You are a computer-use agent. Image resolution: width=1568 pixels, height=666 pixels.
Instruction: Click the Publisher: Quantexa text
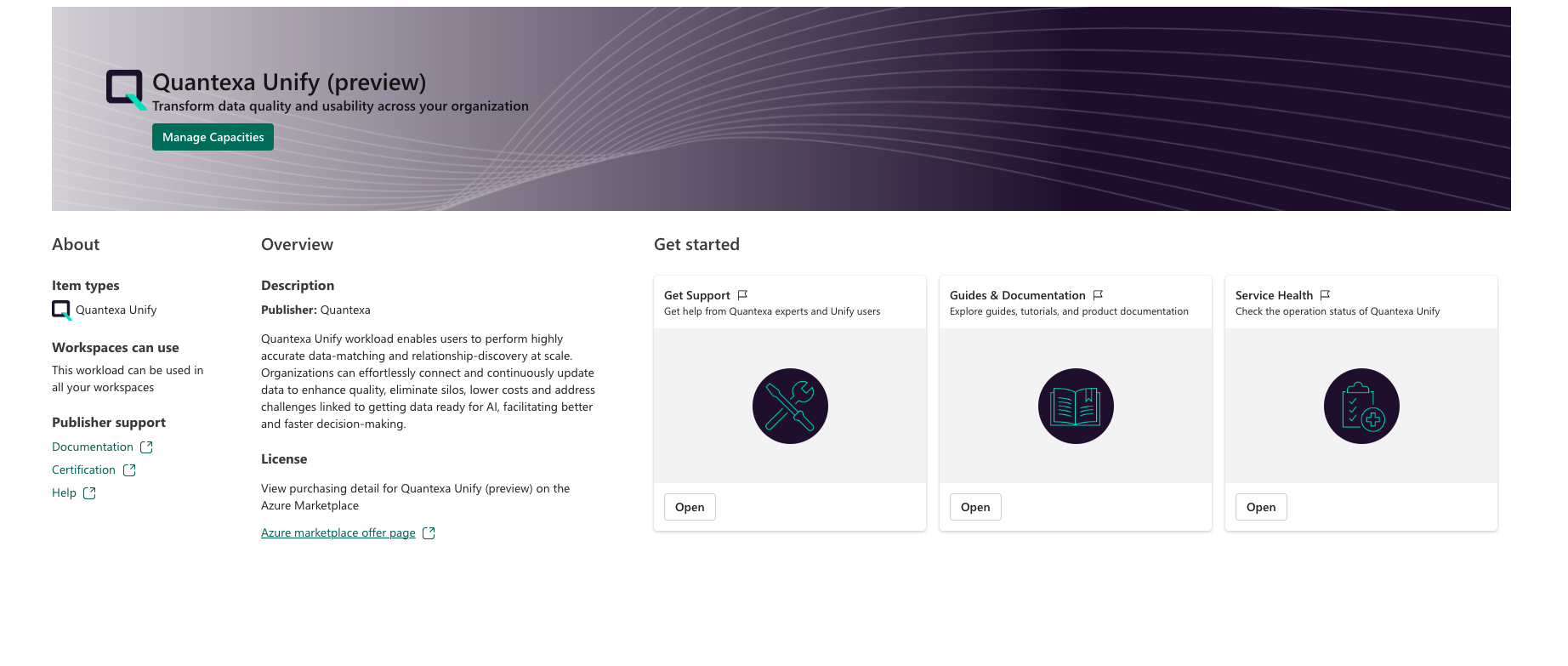coord(315,310)
